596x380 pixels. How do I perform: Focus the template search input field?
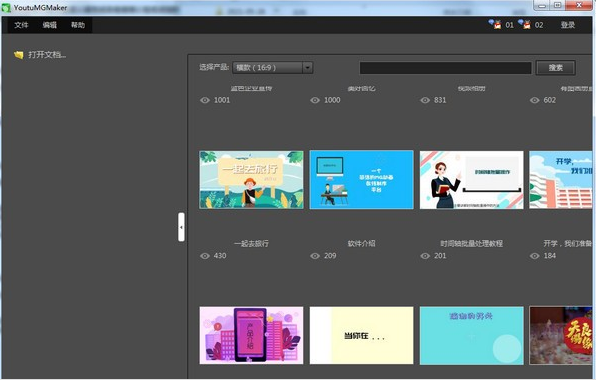445,68
